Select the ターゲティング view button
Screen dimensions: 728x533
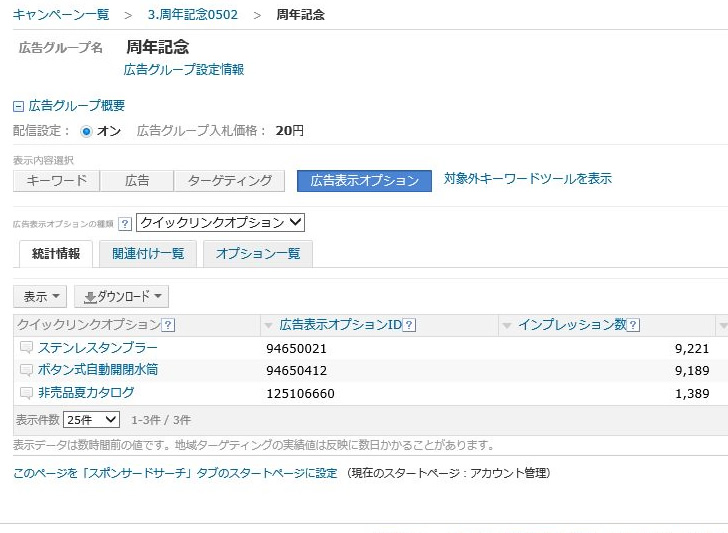[x=230, y=181]
